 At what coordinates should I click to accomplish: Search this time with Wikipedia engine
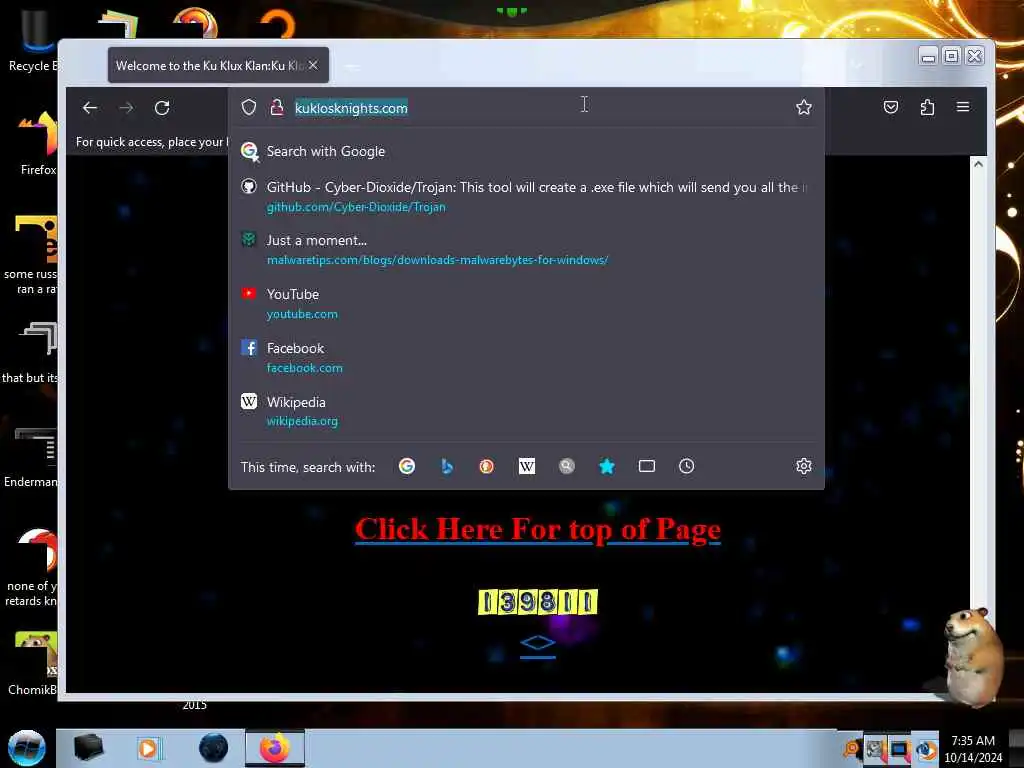[526, 466]
